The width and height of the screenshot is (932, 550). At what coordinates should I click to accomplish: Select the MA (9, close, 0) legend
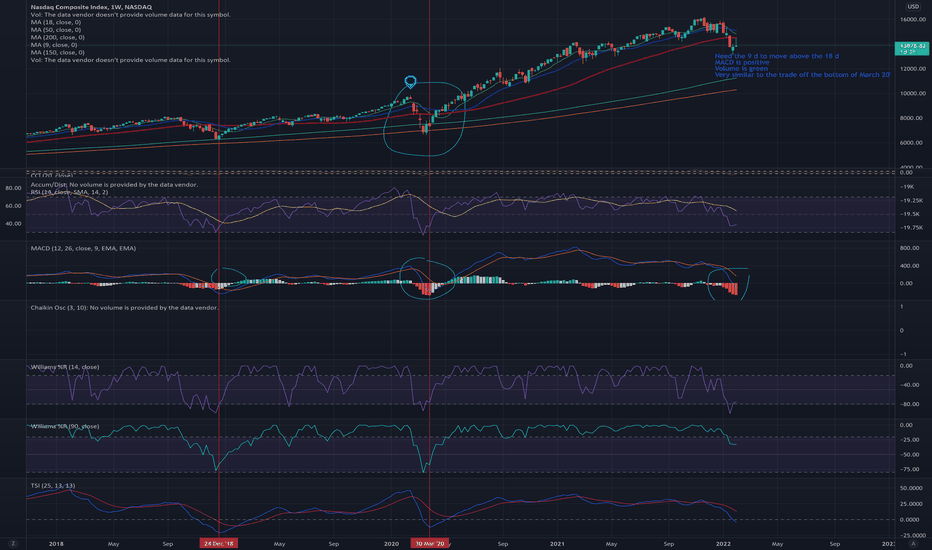click(54, 45)
